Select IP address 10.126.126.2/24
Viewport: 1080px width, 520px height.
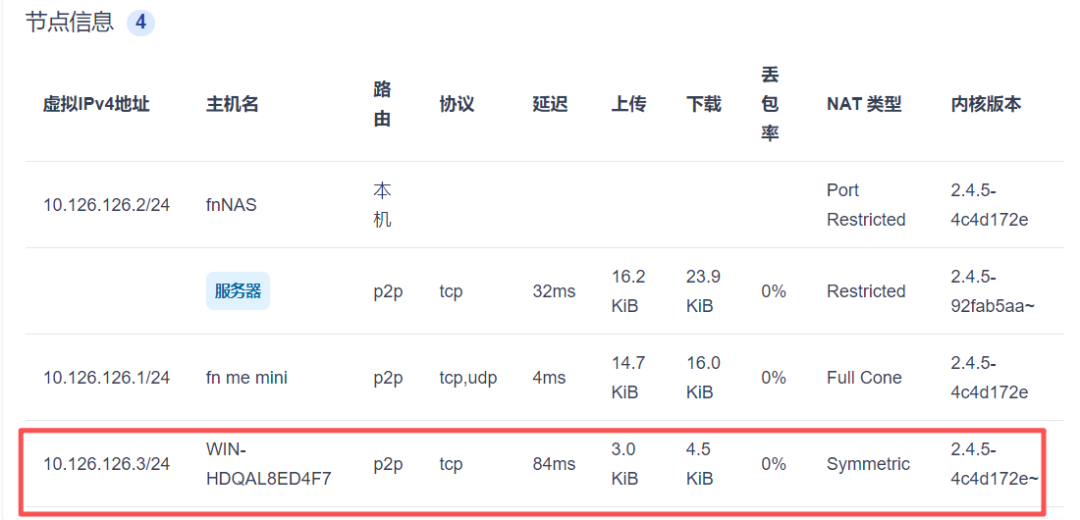click(106, 205)
